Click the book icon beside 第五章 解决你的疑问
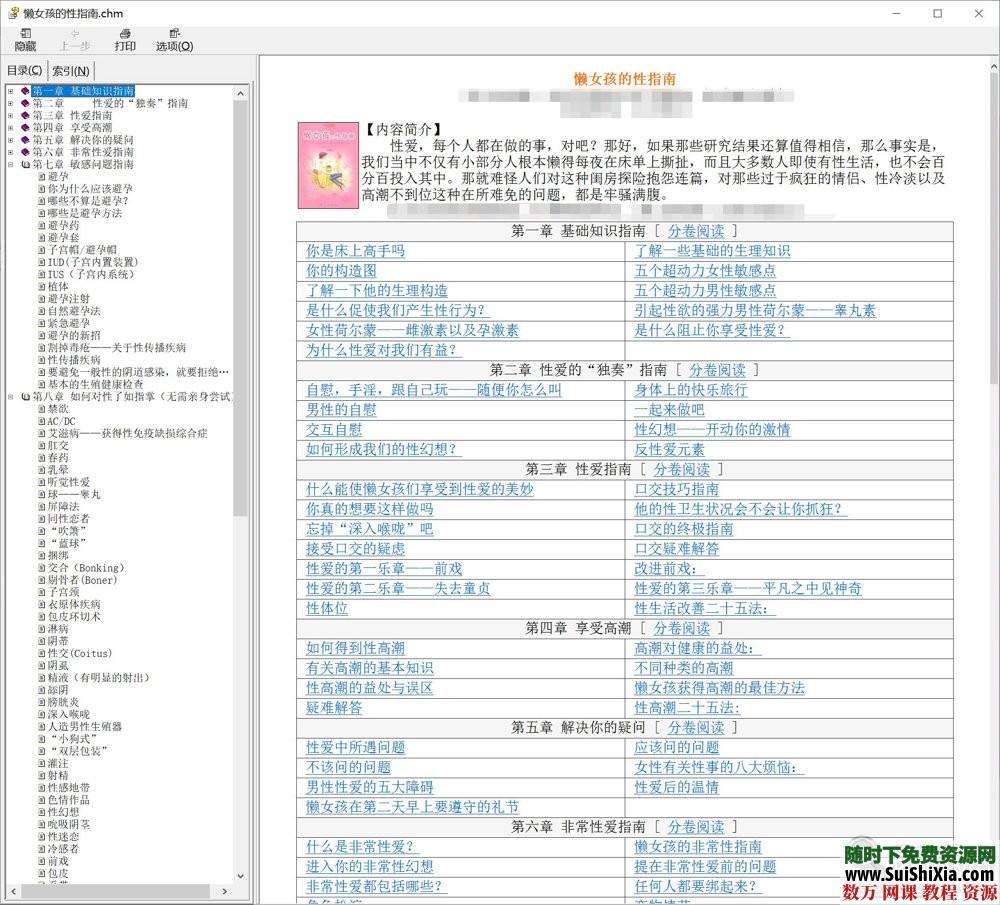 [24, 142]
